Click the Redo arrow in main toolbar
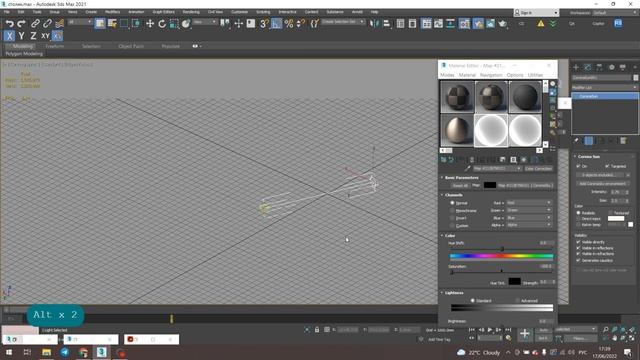The height and width of the screenshot is (360, 640). pyautogui.click(x=21, y=24)
